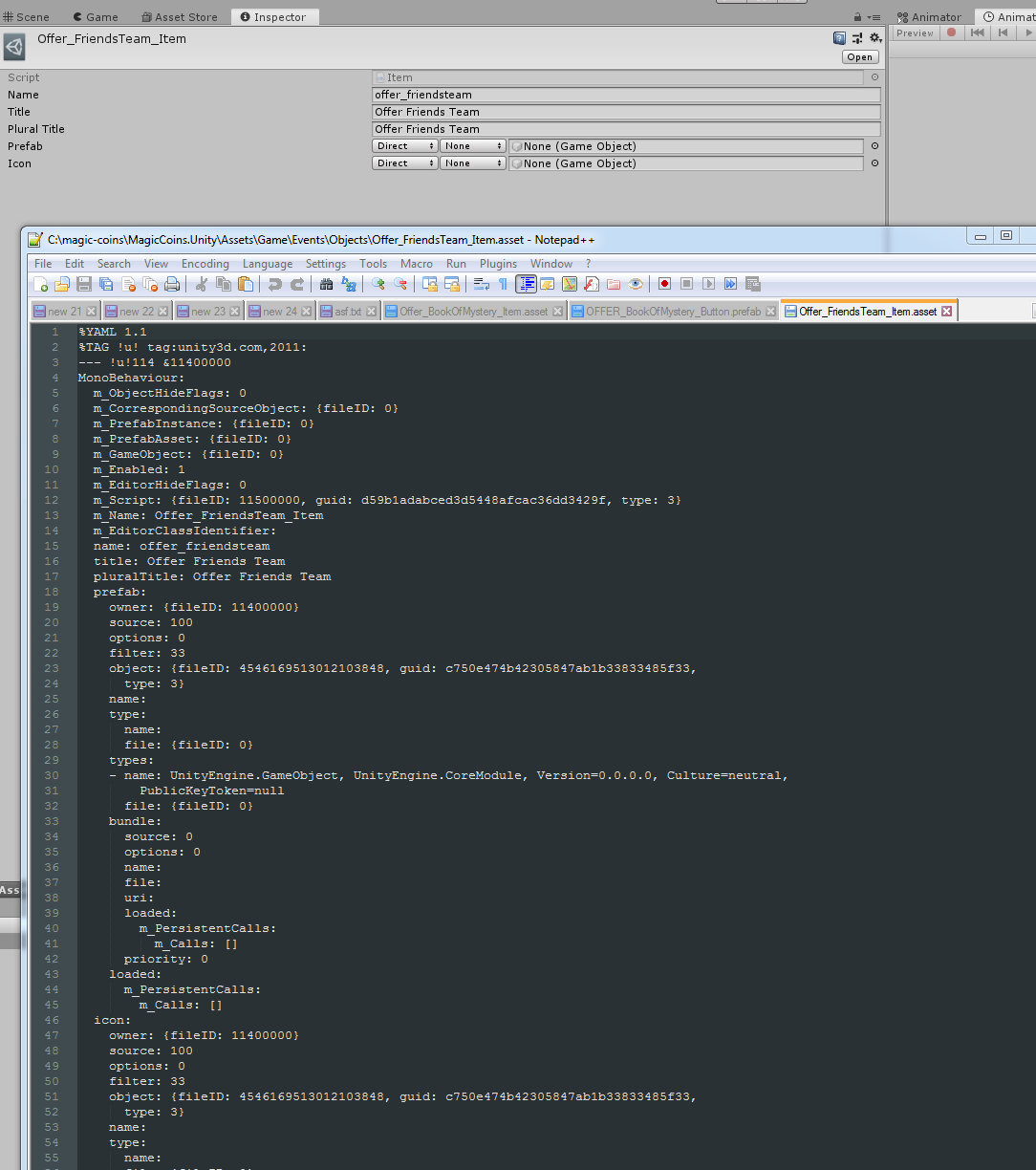Cut selection with the scissors icon
The height and width of the screenshot is (1170, 1036).
[202, 284]
